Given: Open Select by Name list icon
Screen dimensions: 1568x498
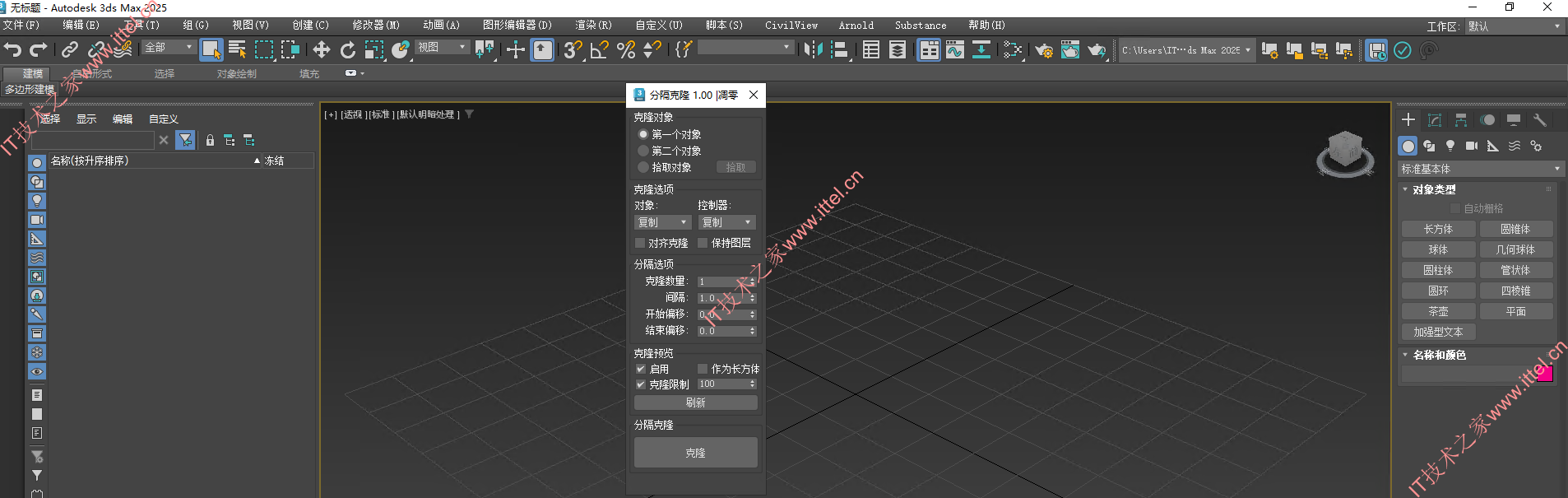Looking at the screenshot, I should 238,50.
